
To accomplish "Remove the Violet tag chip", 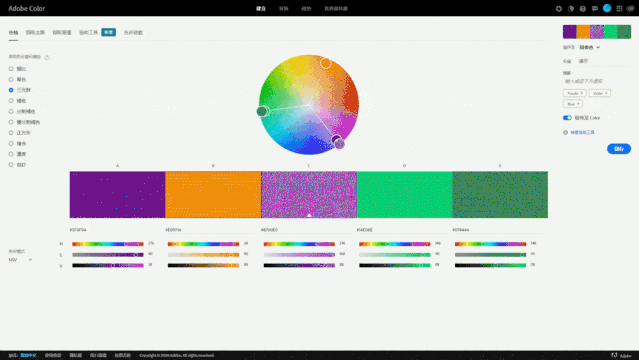I will (x=606, y=93).
